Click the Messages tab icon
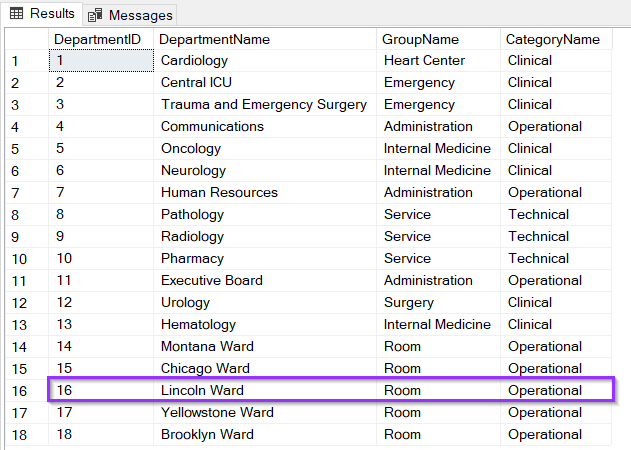Image resolution: width=631 pixels, height=450 pixels. [95, 15]
